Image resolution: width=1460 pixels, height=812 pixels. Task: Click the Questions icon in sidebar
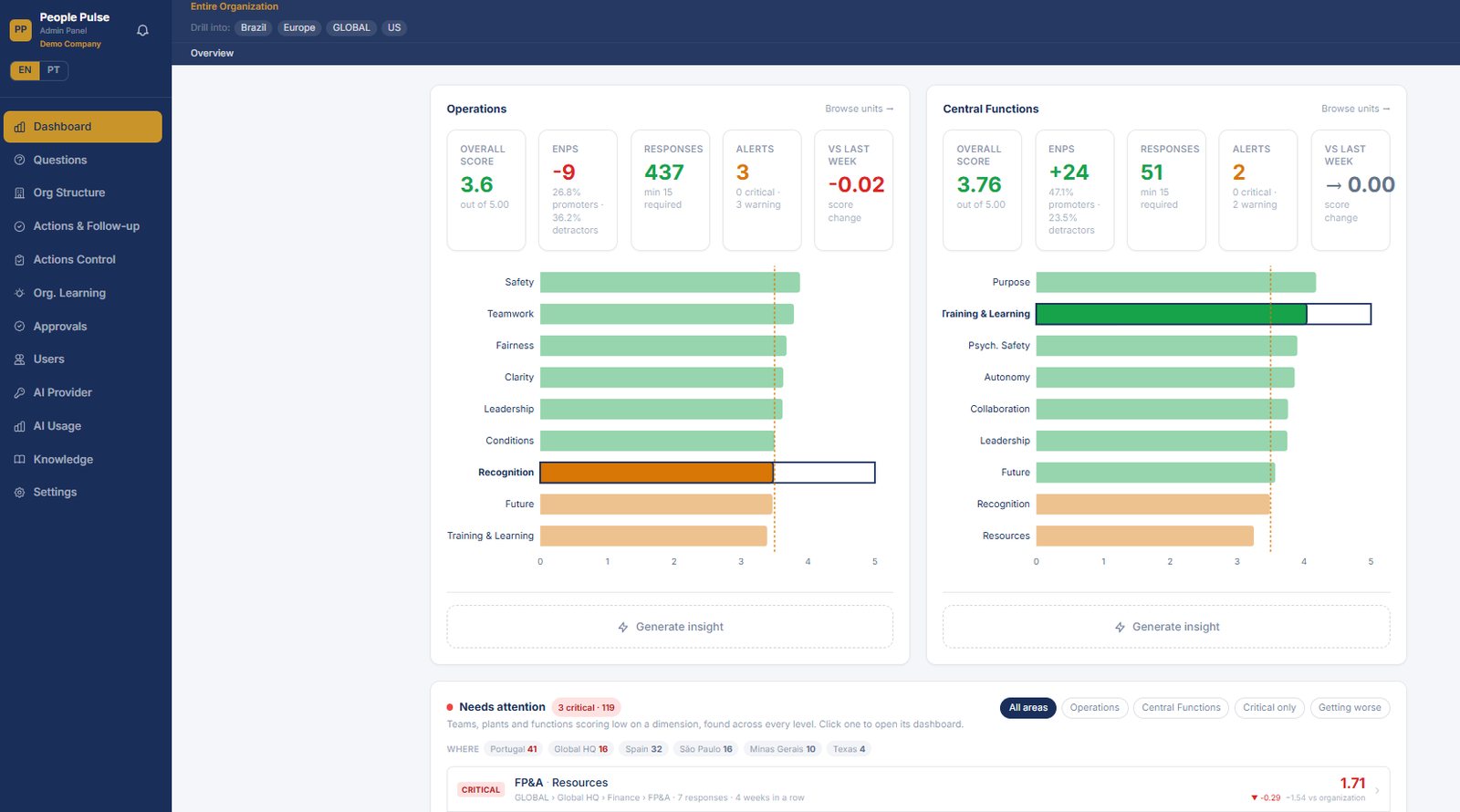[19, 160]
